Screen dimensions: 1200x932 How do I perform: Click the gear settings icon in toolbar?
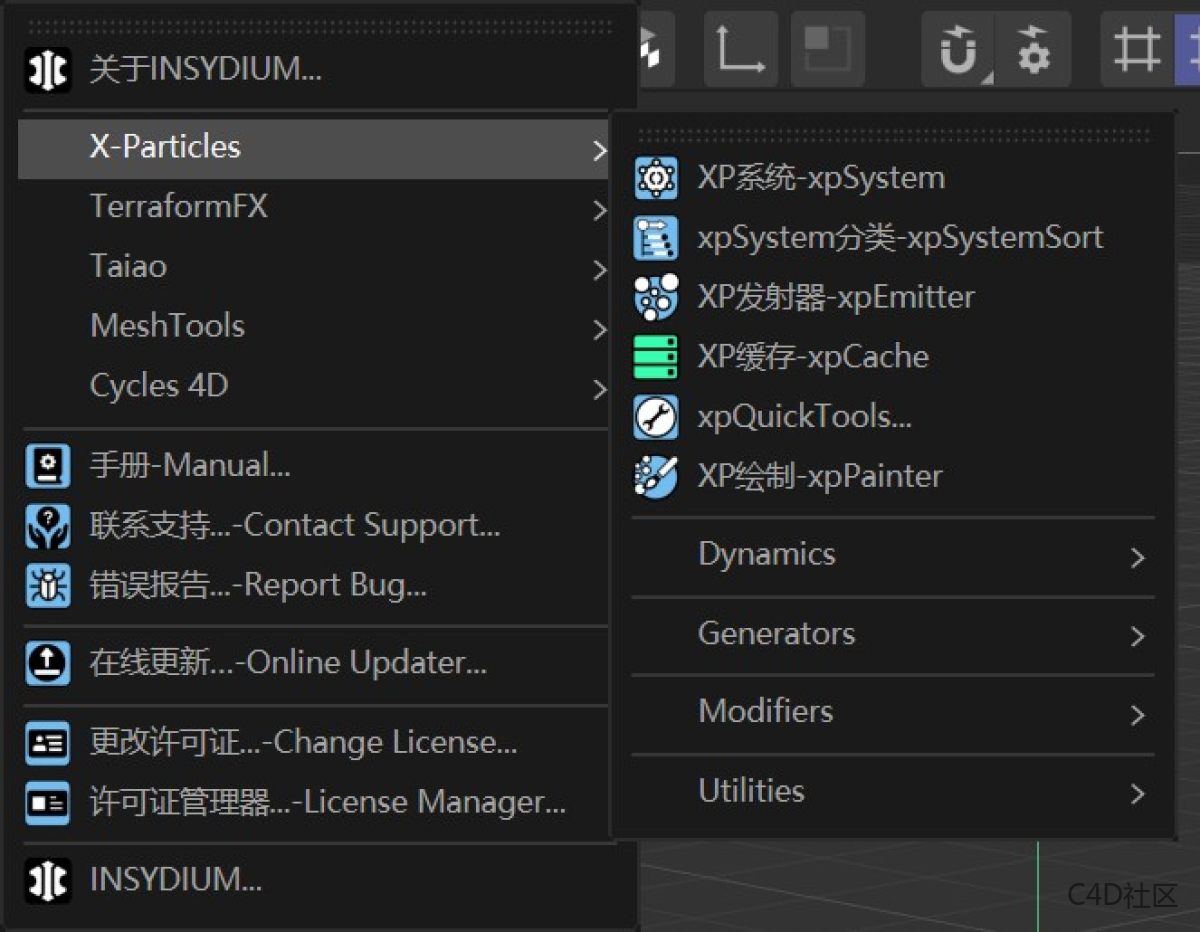[x=1035, y=48]
